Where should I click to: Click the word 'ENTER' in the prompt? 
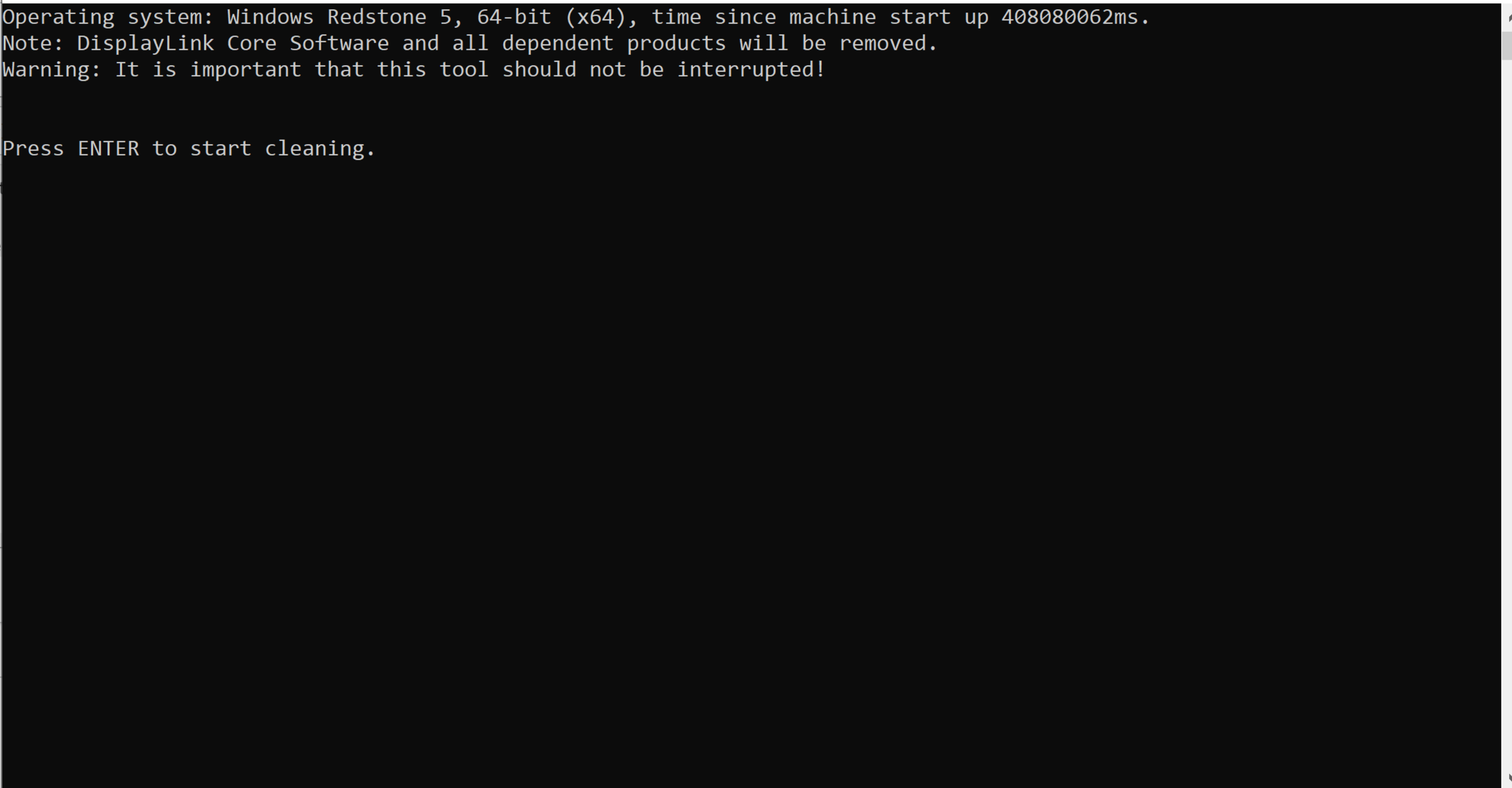[109, 148]
